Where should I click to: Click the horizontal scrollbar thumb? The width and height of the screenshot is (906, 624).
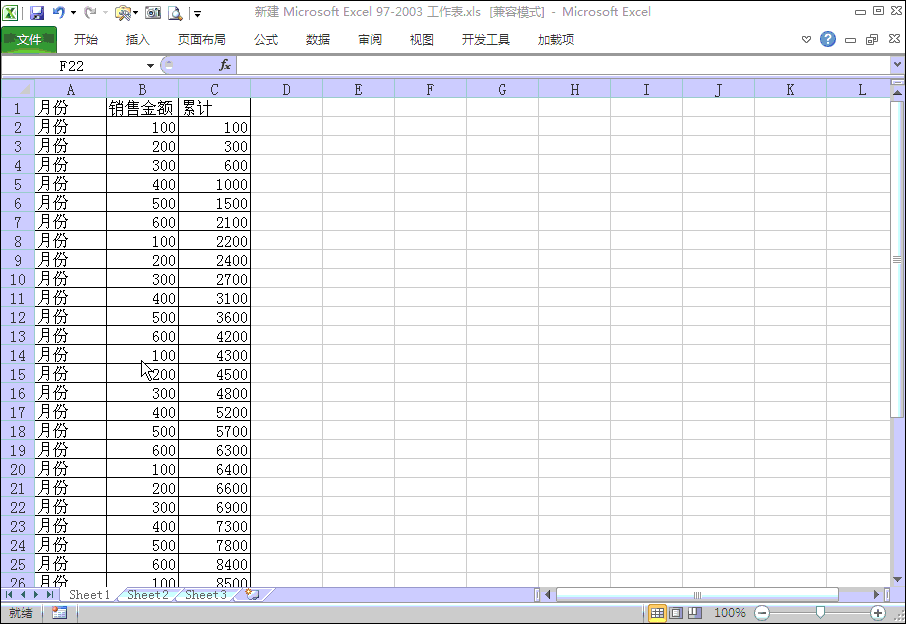click(x=697, y=595)
